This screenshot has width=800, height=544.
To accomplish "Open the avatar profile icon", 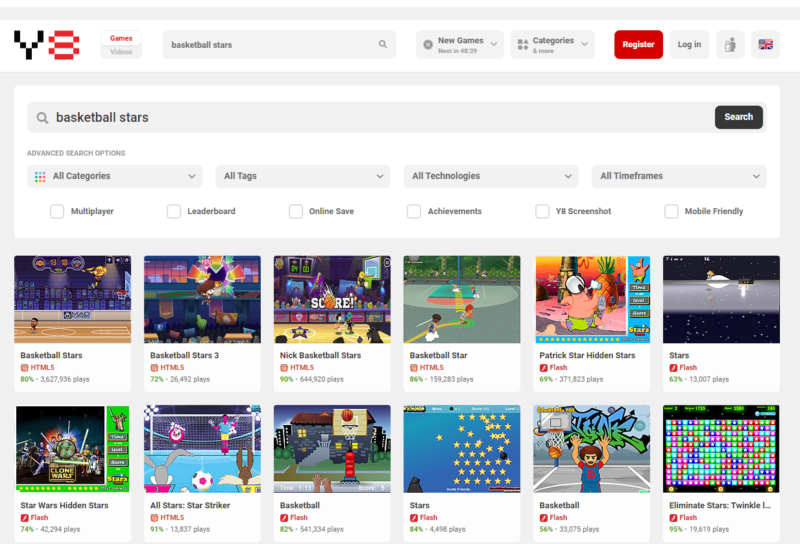I will pos(730,45).
